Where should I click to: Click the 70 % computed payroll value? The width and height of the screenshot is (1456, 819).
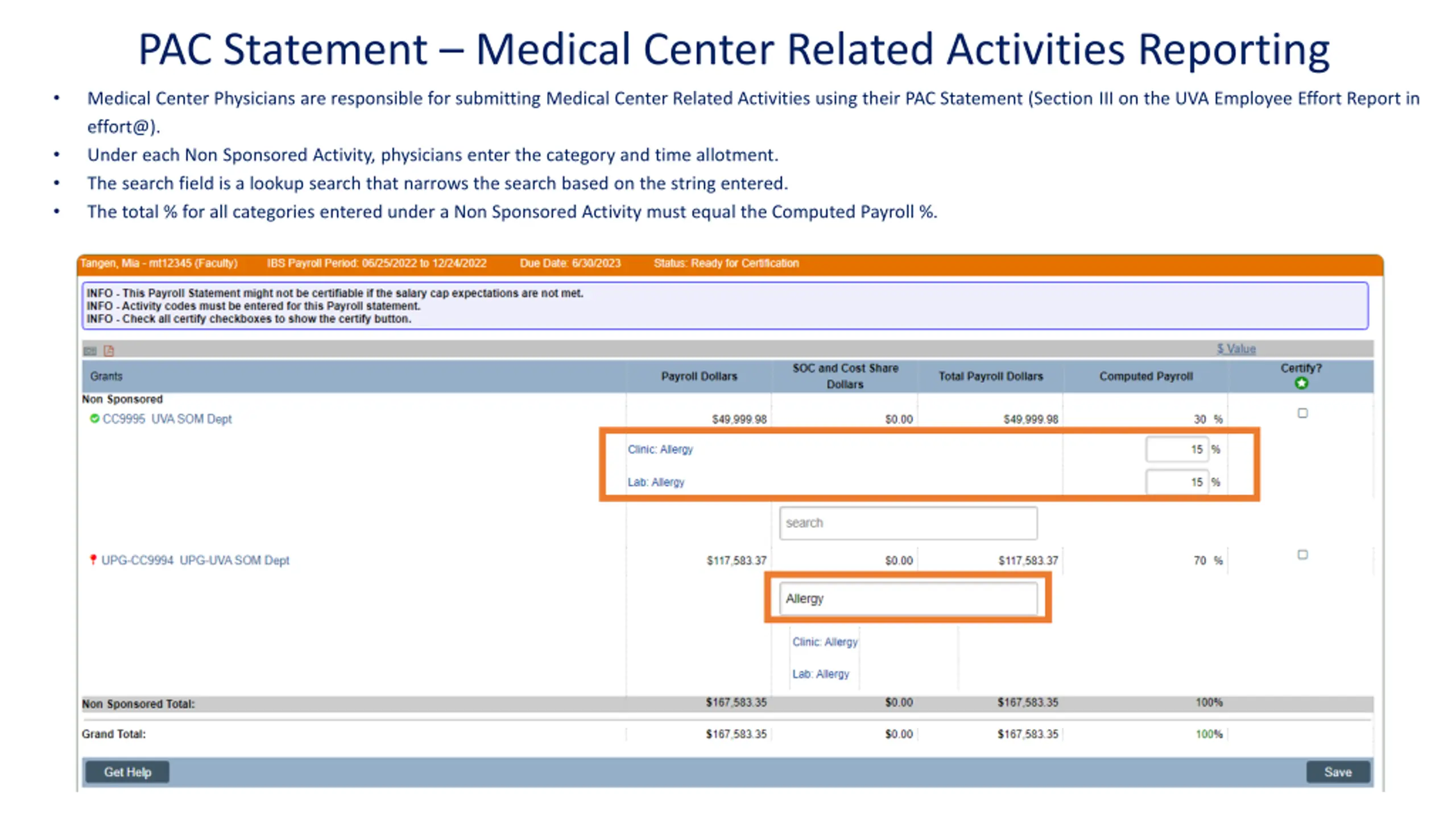point(1207,561)
